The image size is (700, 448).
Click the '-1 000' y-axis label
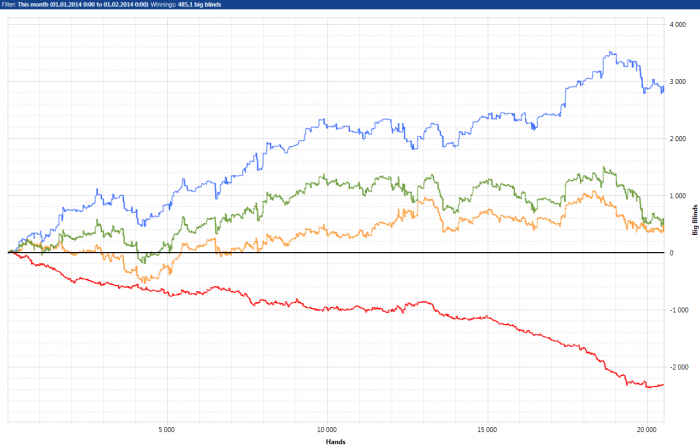679,310
